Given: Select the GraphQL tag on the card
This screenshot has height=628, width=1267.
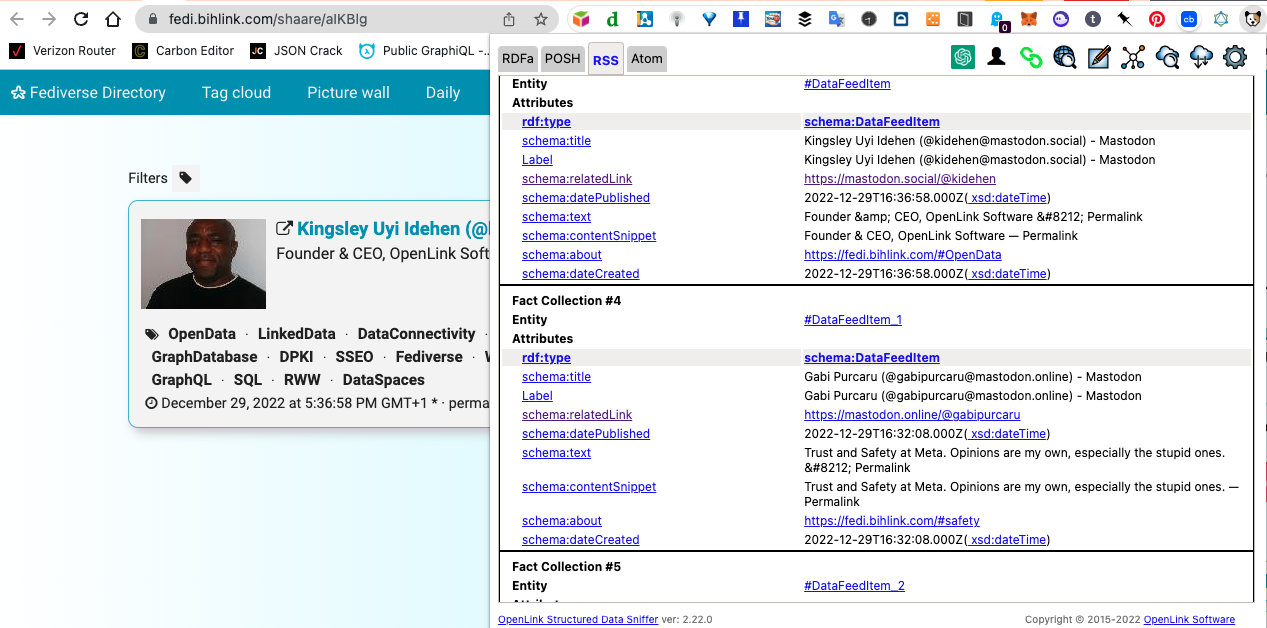Looking at the screenshot, I should (x=182, y=380).
